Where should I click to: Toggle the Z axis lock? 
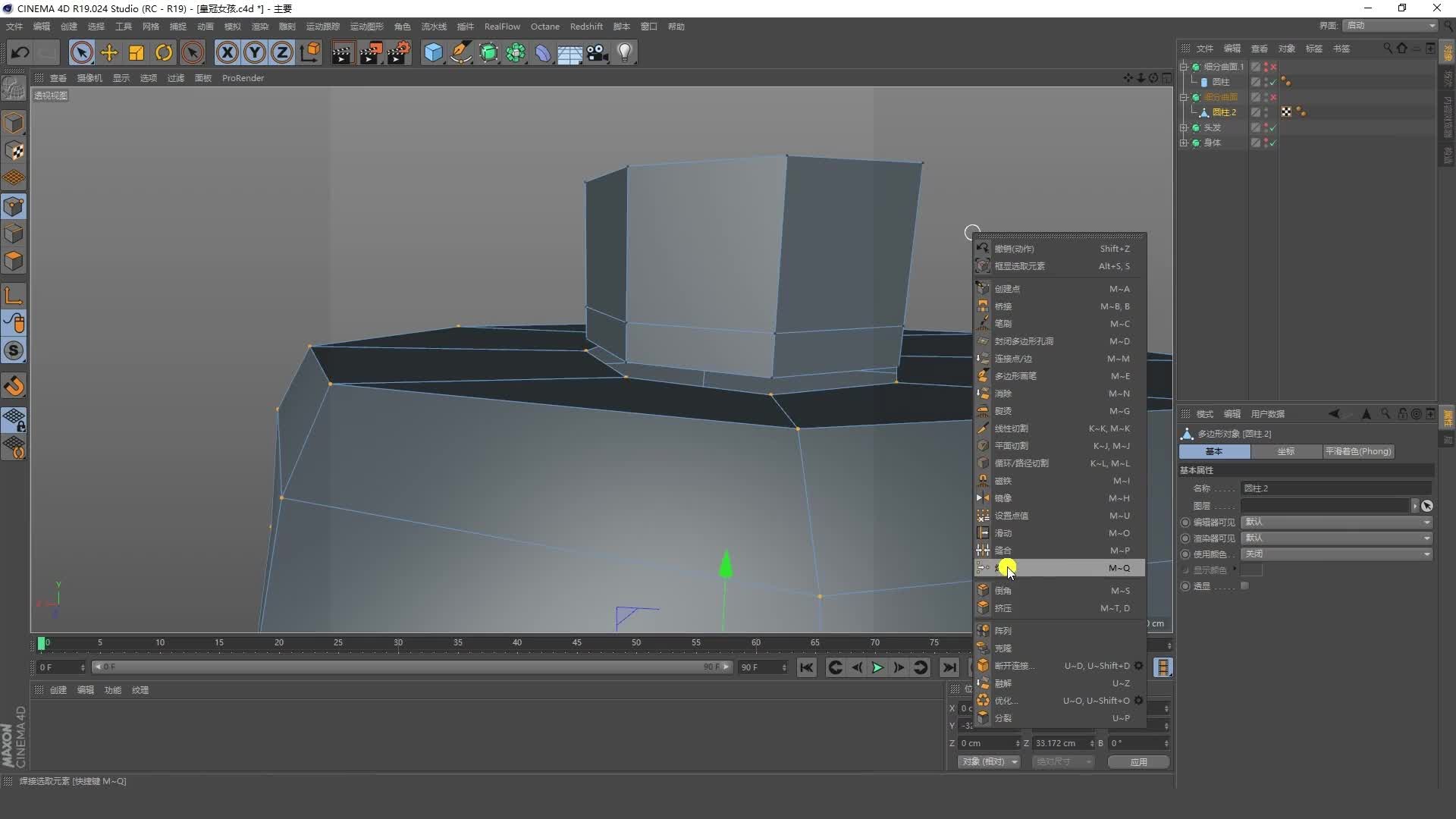tap(282, 52)
